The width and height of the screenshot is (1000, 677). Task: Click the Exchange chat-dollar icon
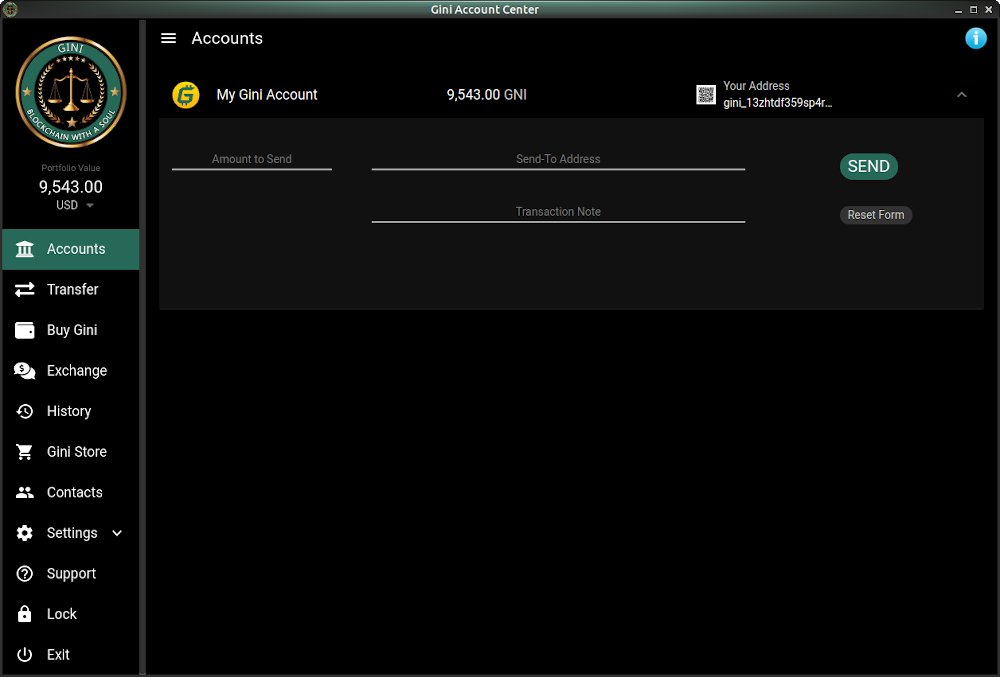(x=25, y=371)
